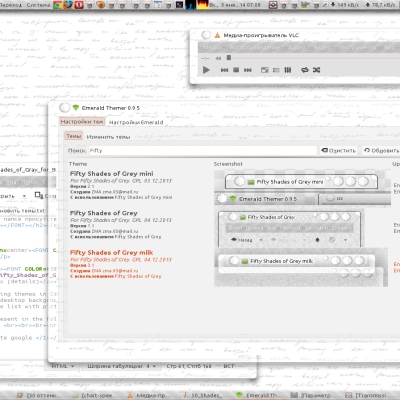Open the Система menu in top panel
This screenshot has height=400, width=400.
[38, 5]
